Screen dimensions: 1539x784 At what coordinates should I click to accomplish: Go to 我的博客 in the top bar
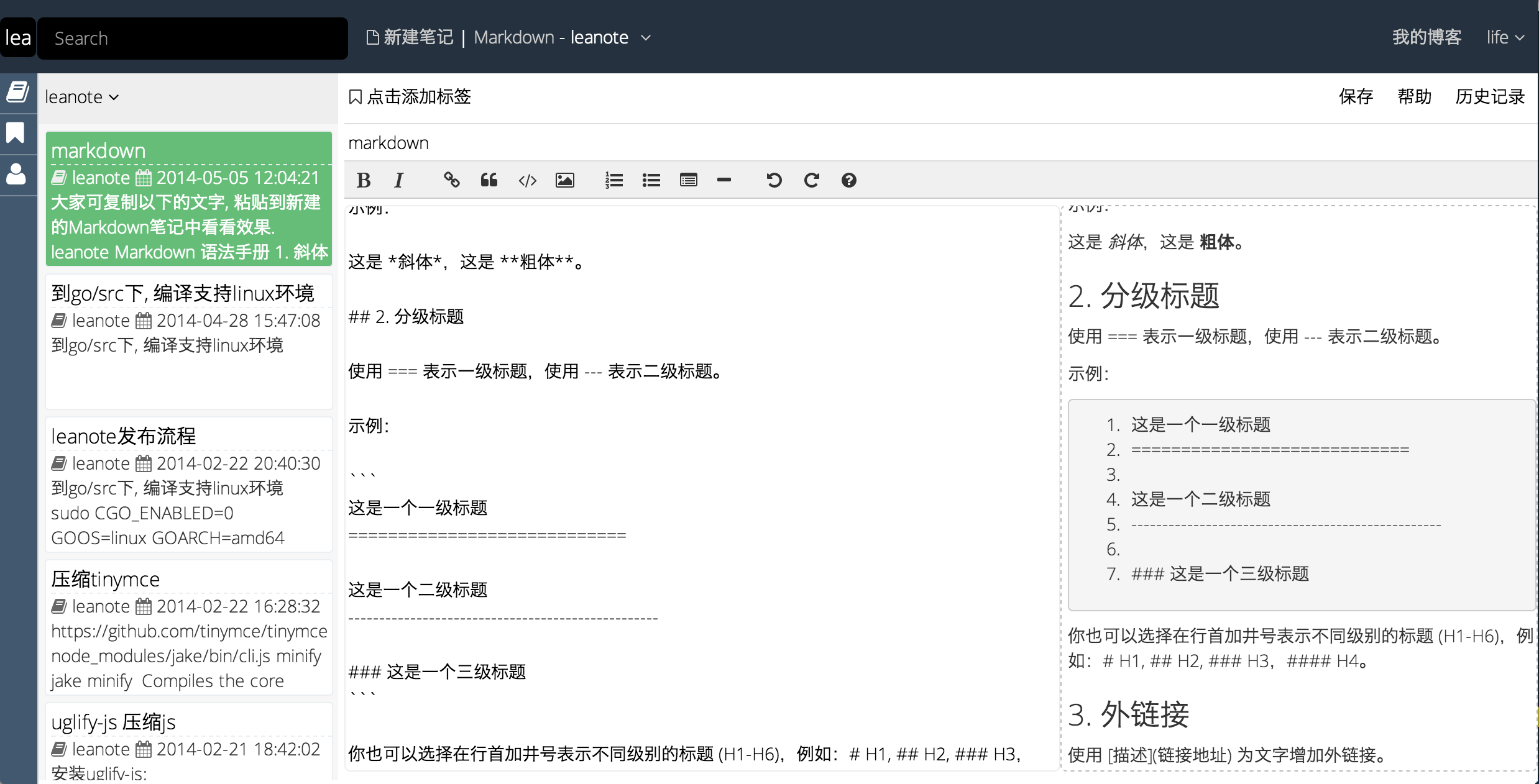coord(1426,37)
